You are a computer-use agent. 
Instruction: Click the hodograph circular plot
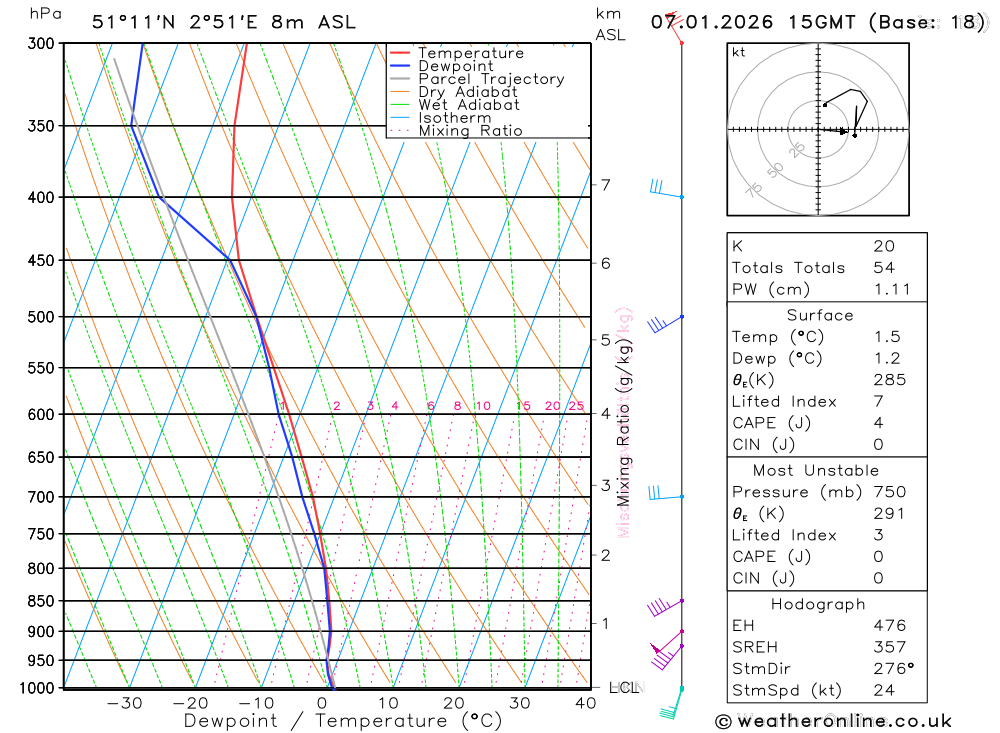(x=818, y=130)
